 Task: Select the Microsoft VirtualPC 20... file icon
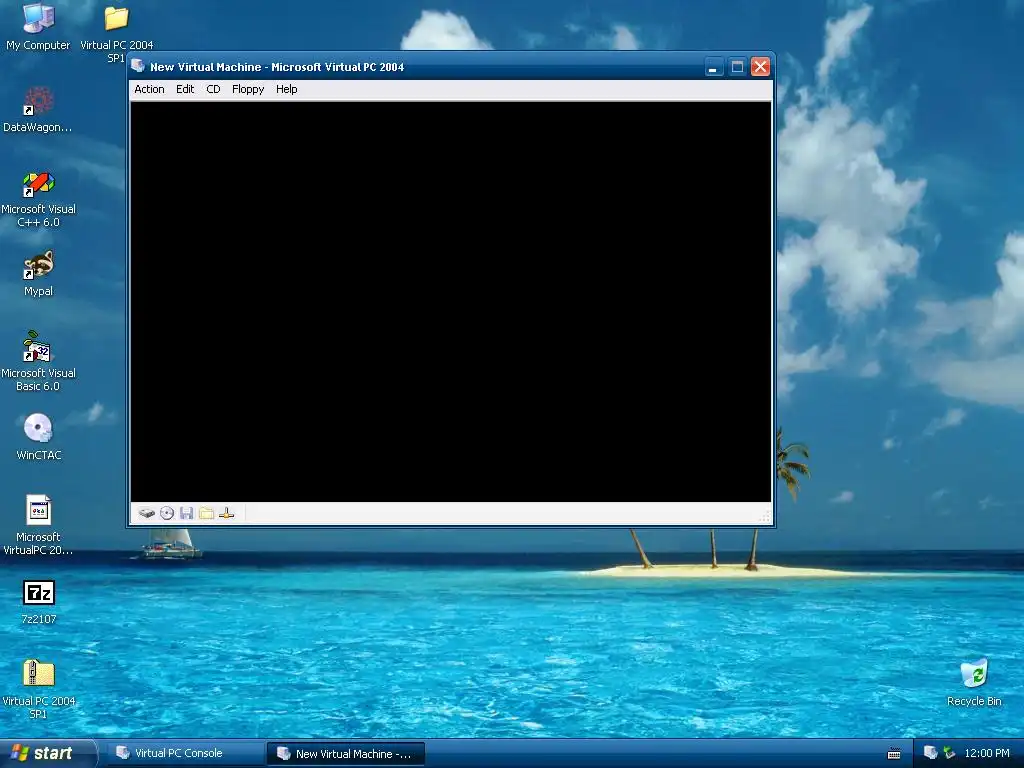click(38, 526)
